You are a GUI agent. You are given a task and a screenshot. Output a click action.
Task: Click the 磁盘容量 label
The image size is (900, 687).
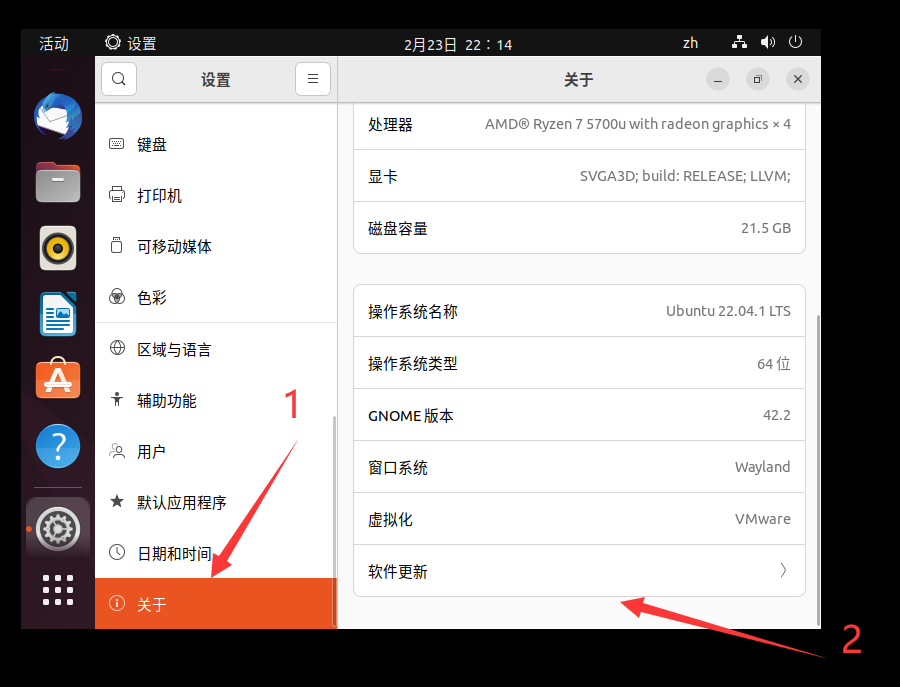[x=398, y=228]
